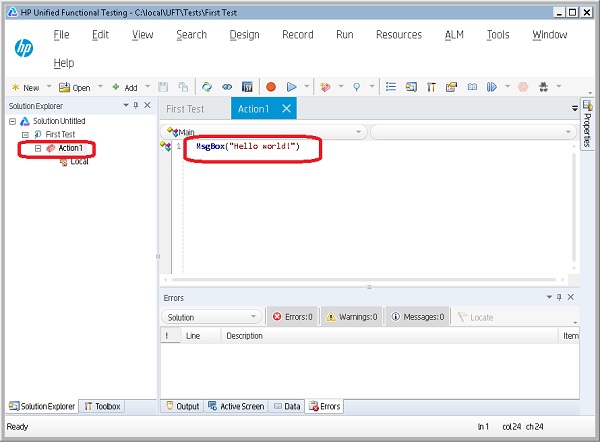The height and width of the screenshot is (443, 600).
Task: Open the Design menu
Action: [x=244, y=35]
